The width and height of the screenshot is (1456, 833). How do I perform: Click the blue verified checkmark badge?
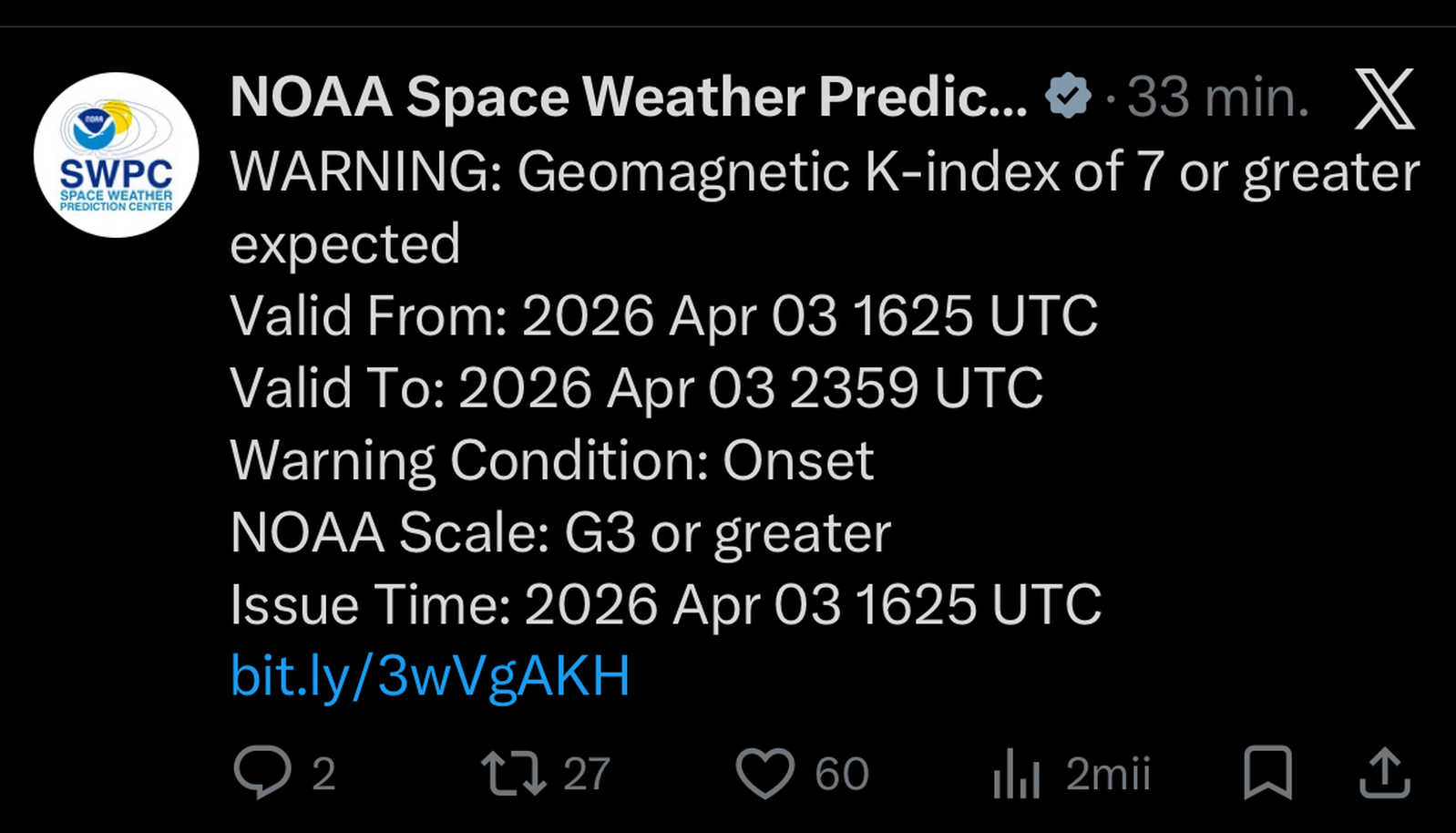click(x=1067, y=96)
